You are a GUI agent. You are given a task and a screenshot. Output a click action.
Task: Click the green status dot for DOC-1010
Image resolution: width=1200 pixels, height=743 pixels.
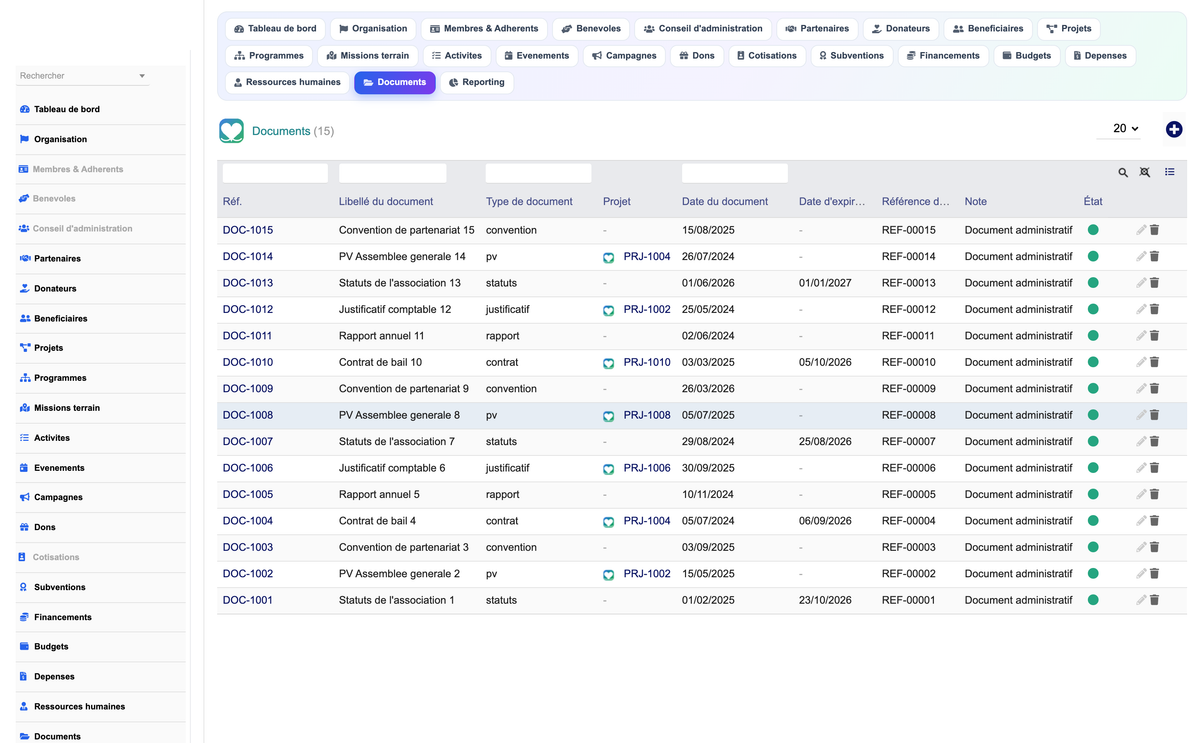point(1093,362)
